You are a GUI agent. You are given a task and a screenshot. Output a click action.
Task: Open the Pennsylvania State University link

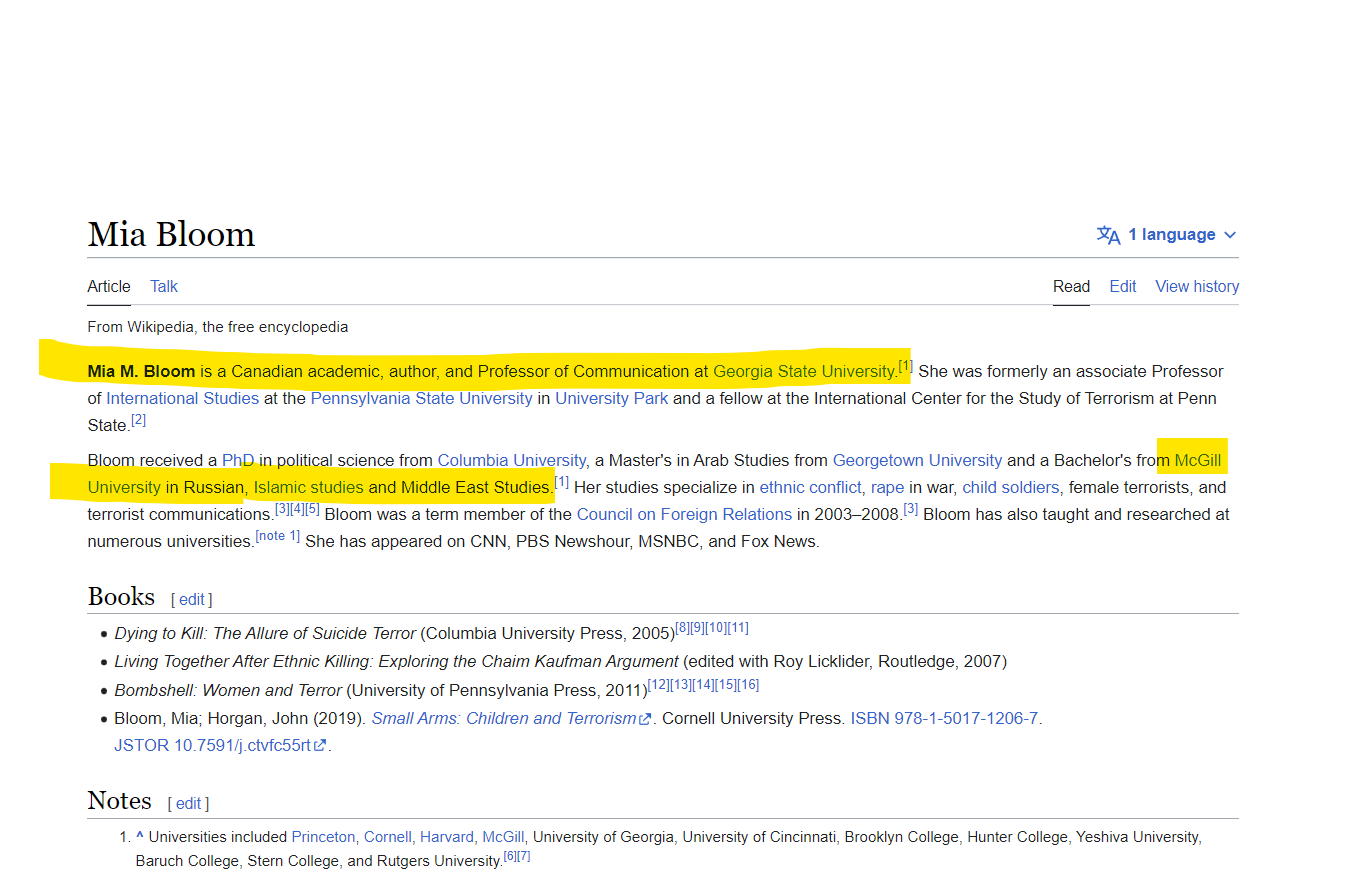coord(421,398)
